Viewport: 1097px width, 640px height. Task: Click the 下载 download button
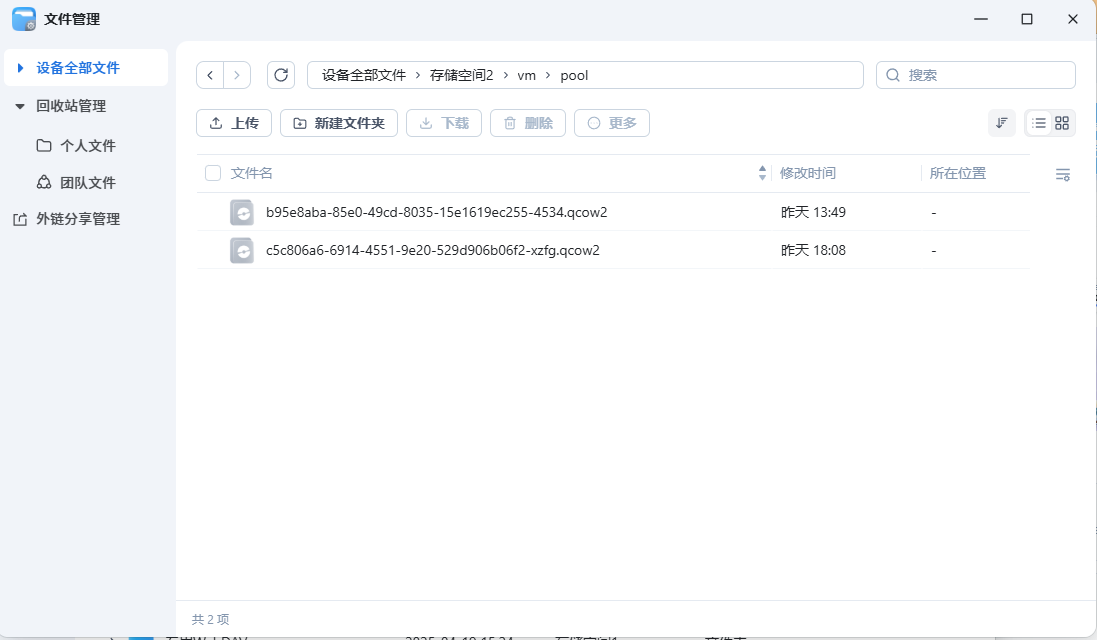tap(444, 123)
